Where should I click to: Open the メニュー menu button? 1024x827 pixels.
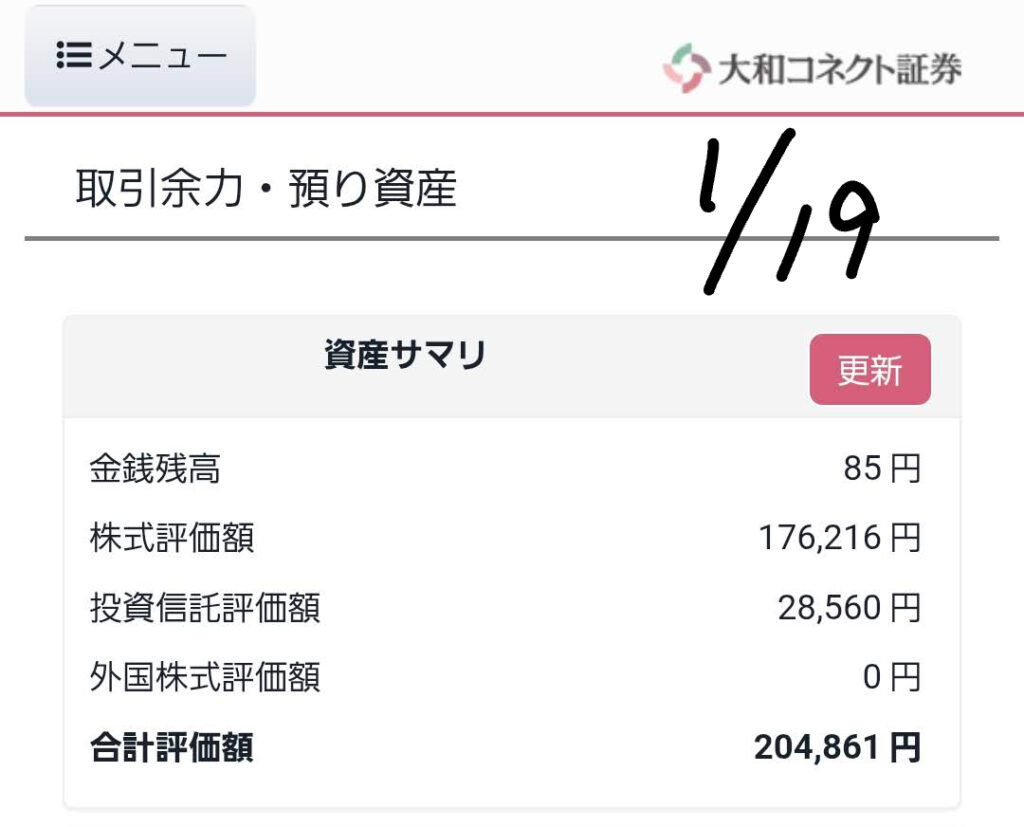click(x=140, y=56)
